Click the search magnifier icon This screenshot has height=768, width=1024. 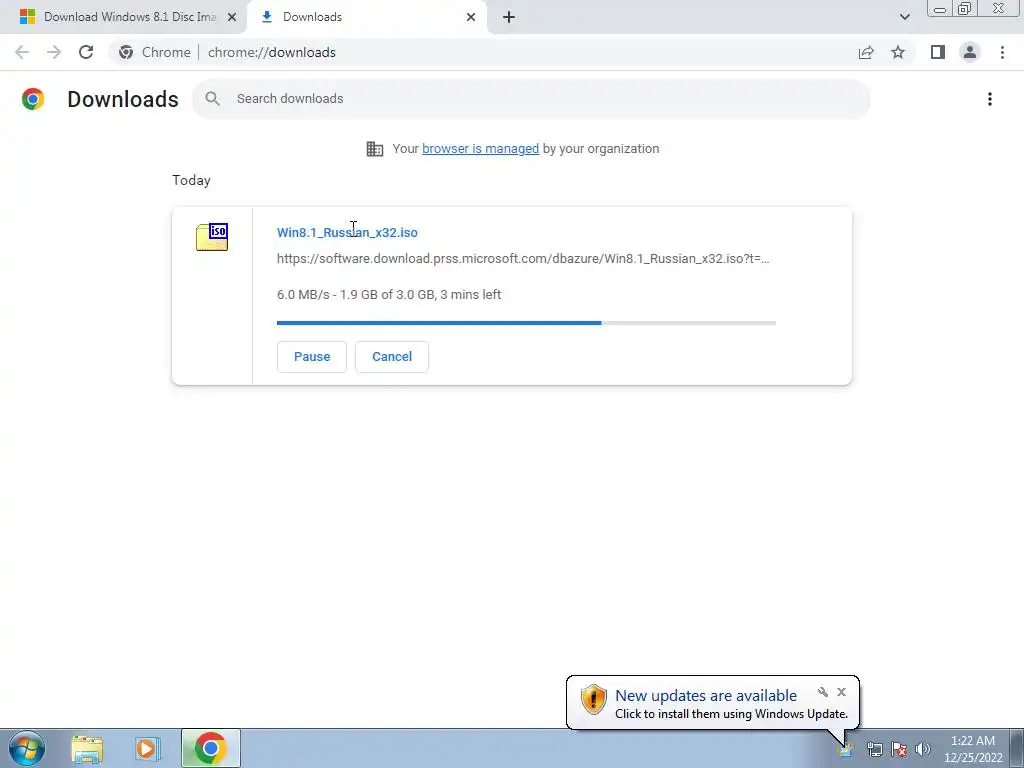click(212, 99)
